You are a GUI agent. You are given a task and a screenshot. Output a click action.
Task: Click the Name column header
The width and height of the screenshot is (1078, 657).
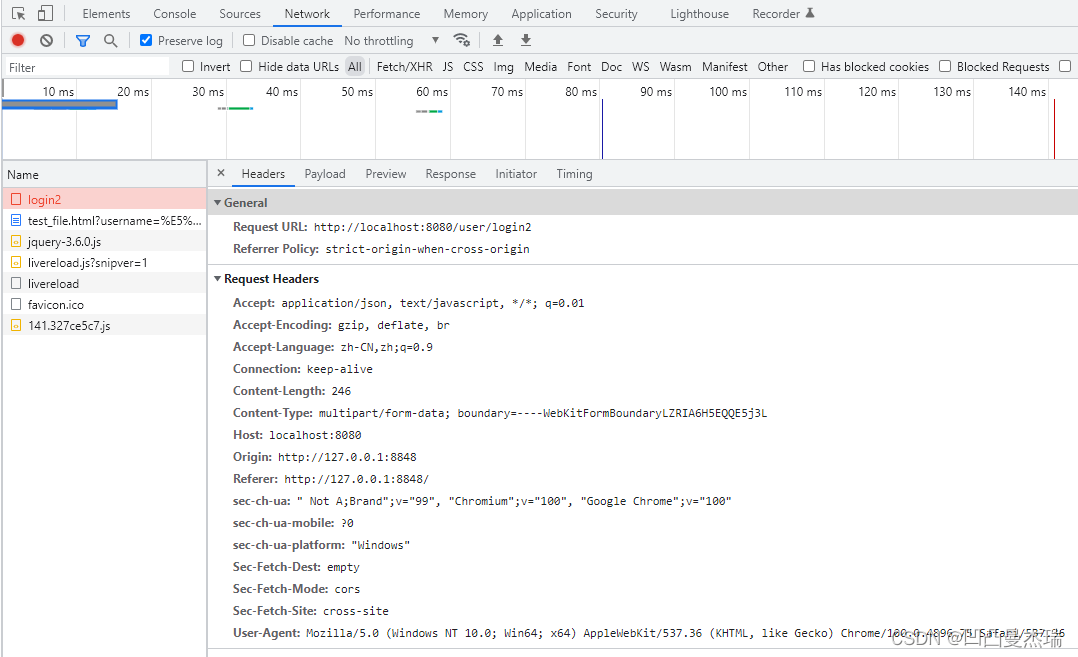tap(104, 175)
